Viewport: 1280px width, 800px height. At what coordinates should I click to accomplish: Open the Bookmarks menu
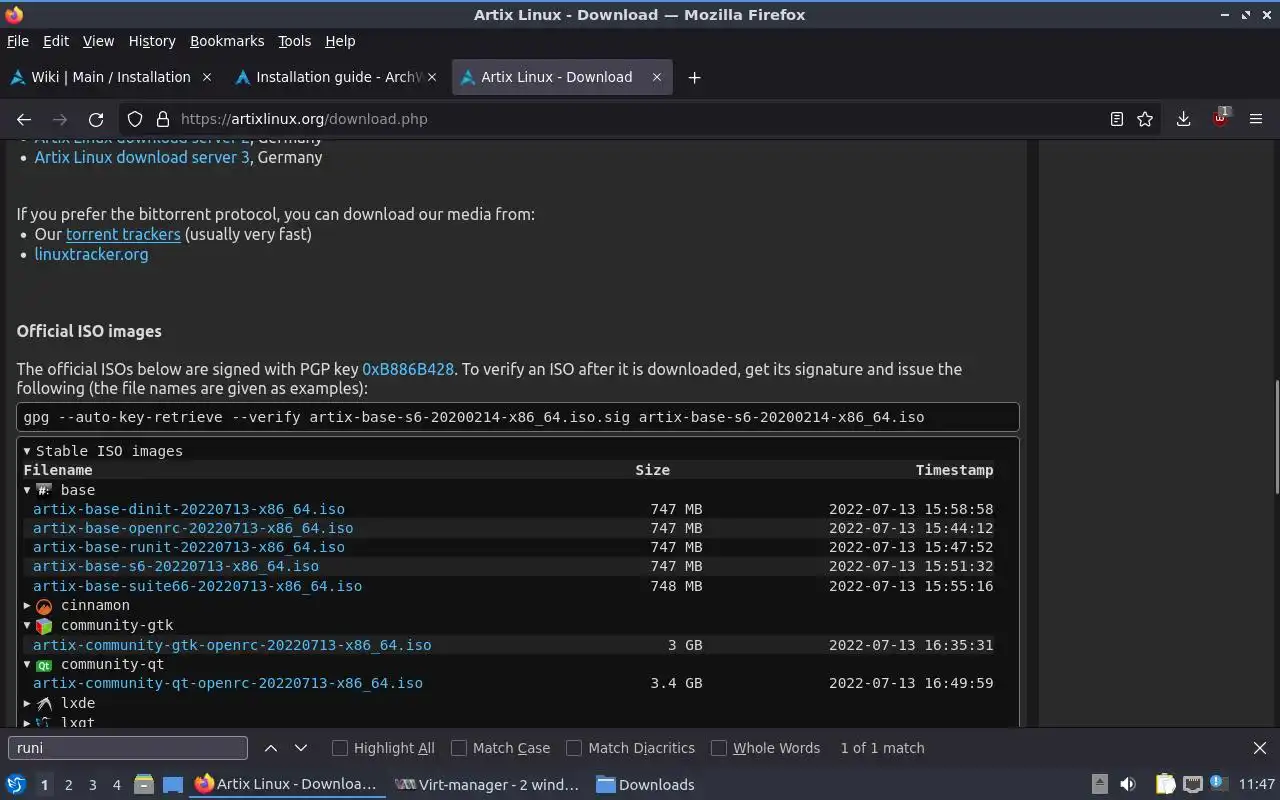tap(227, 41)
